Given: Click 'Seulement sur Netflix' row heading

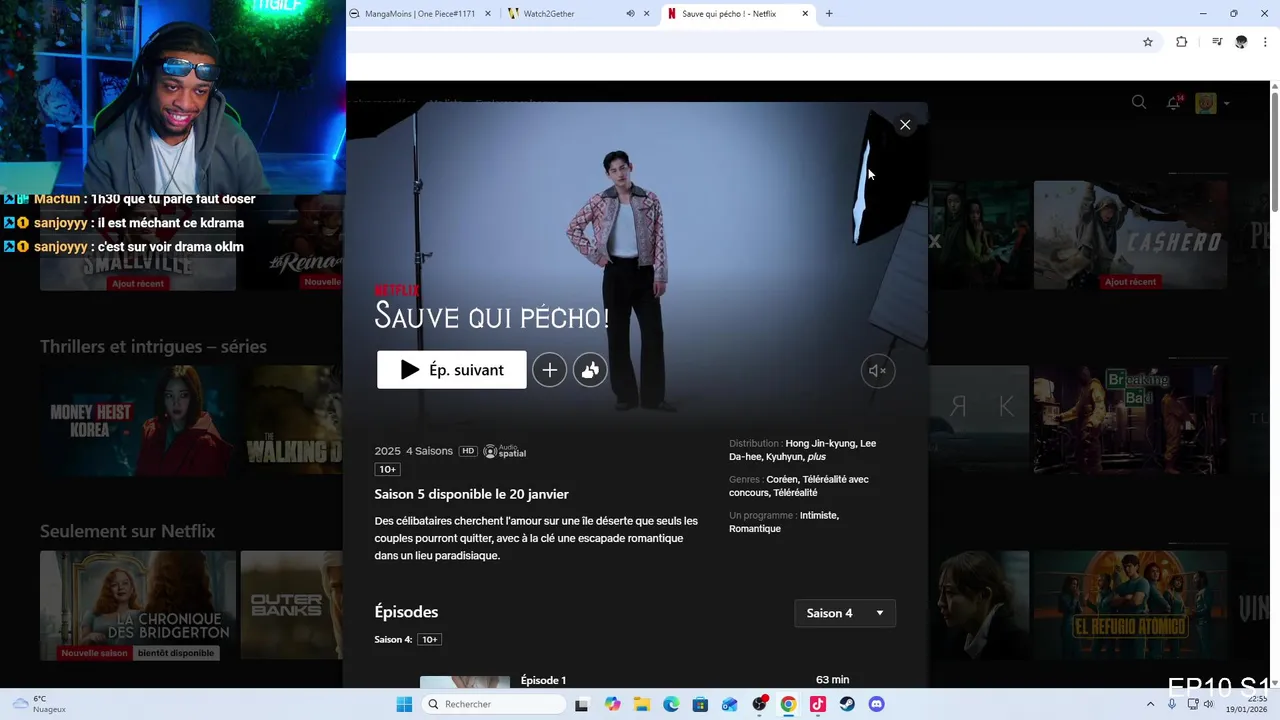Looking at the screenshot, I should coord(128,531).
